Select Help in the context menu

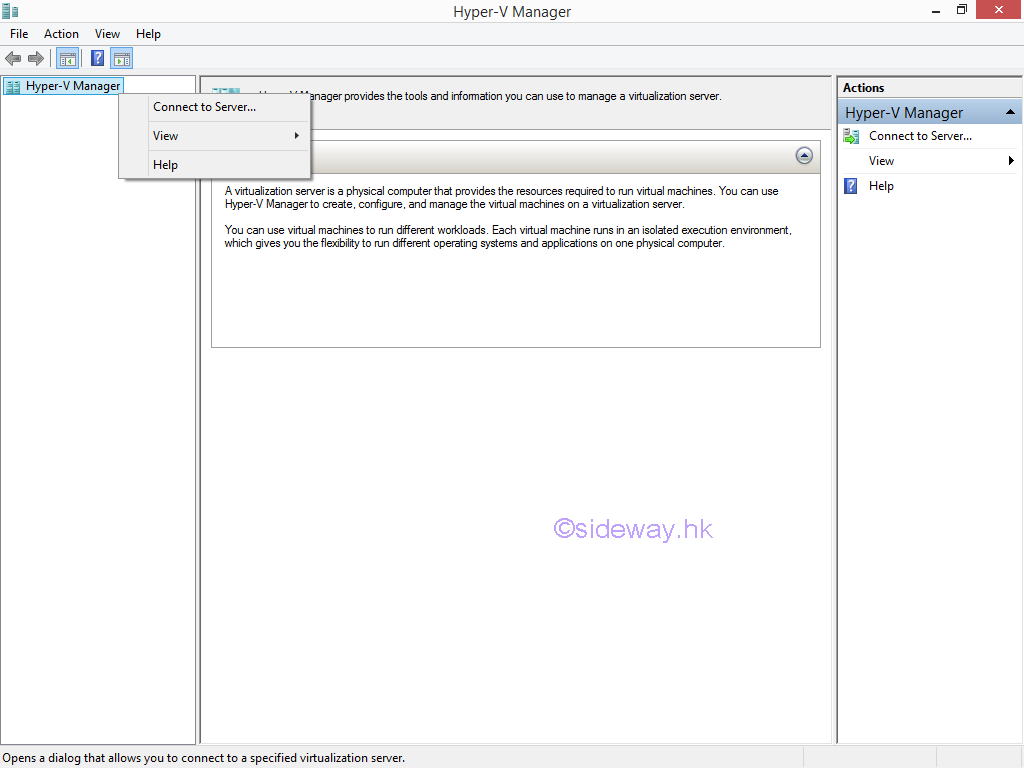166,165
